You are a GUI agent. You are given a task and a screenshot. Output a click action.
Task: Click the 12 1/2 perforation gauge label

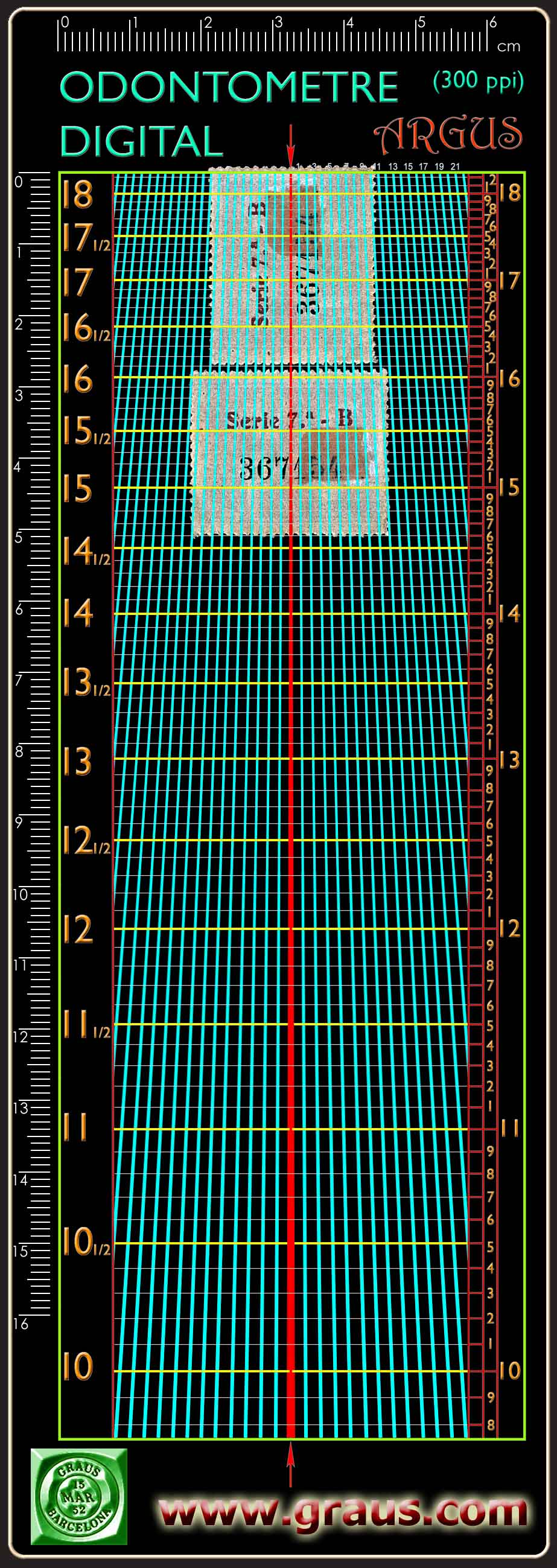point(86,840)
